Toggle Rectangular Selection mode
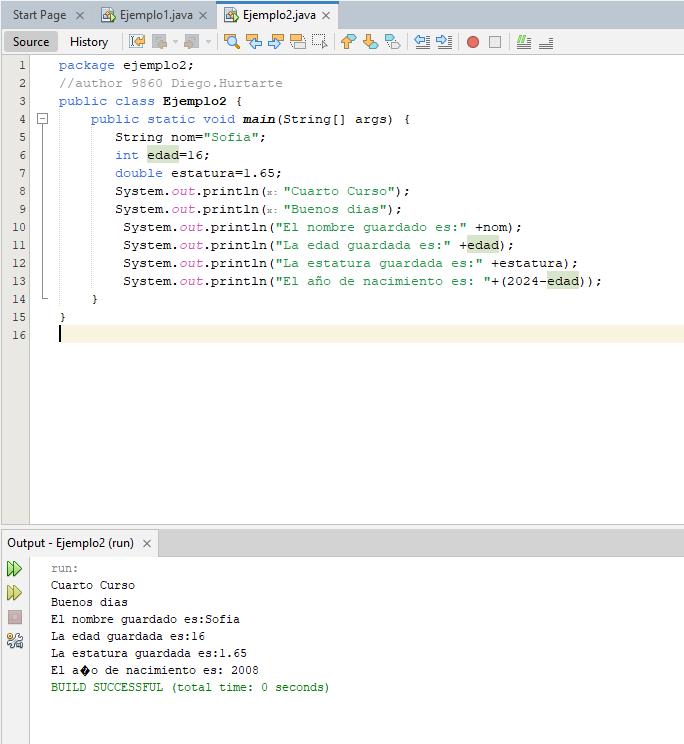684x744 pixels. click(320, 42)
